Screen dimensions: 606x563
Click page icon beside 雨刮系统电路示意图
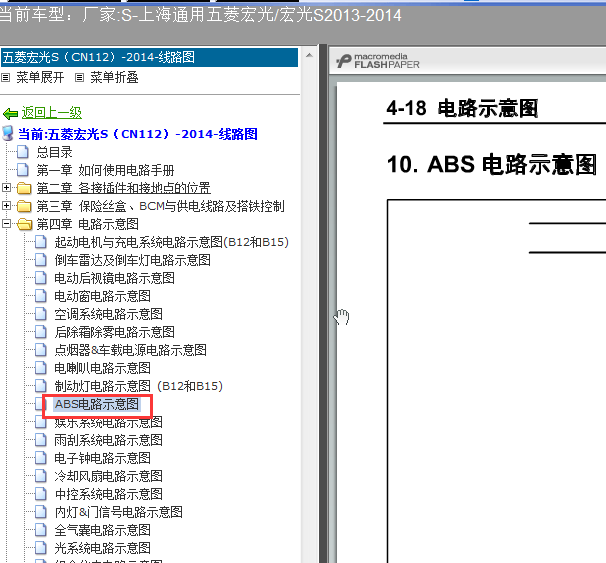41,440
